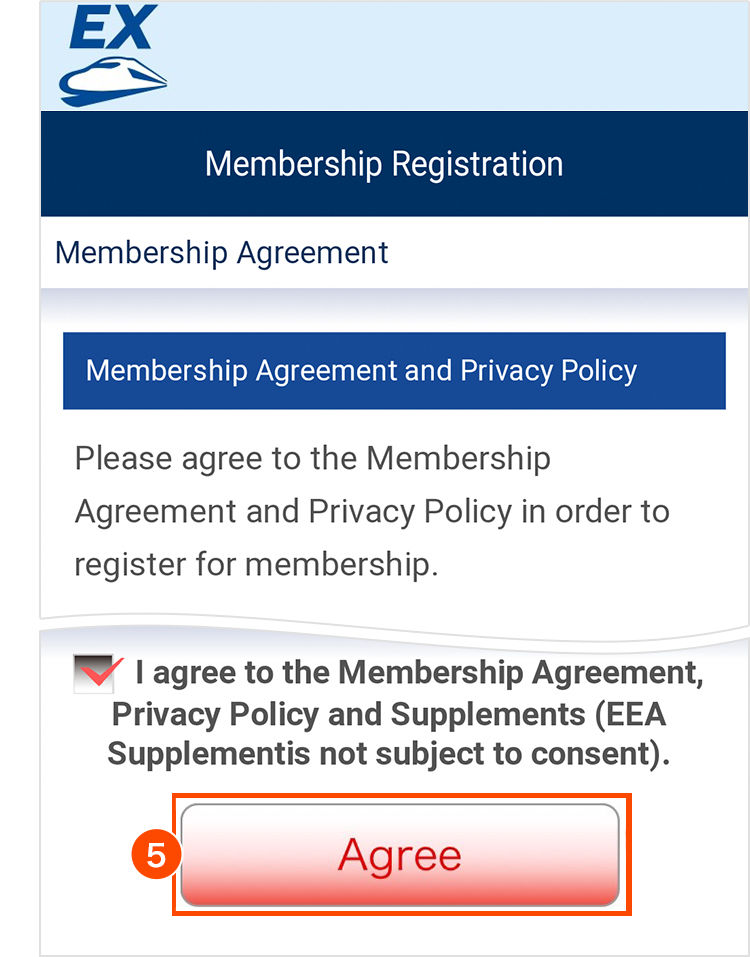The width and height of the screenshot is (750, 957).
Task: Click the bullet train logo graphic
Action: 113,80
